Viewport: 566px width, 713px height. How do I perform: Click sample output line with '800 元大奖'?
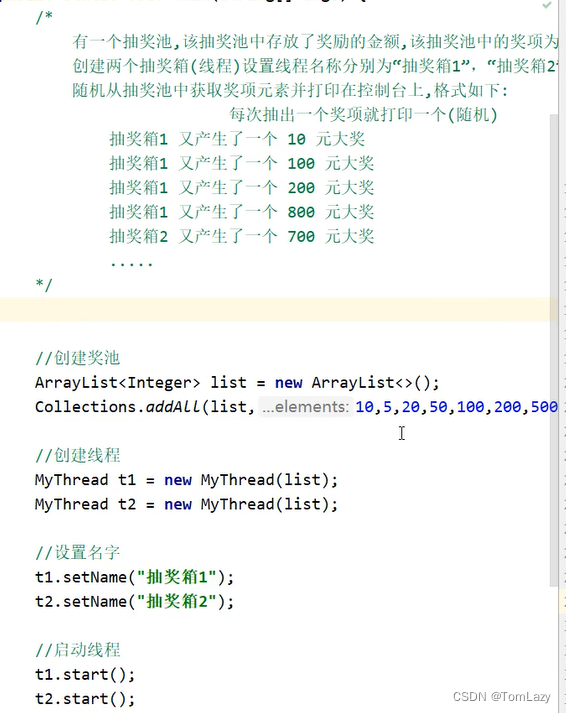point(241,212)
